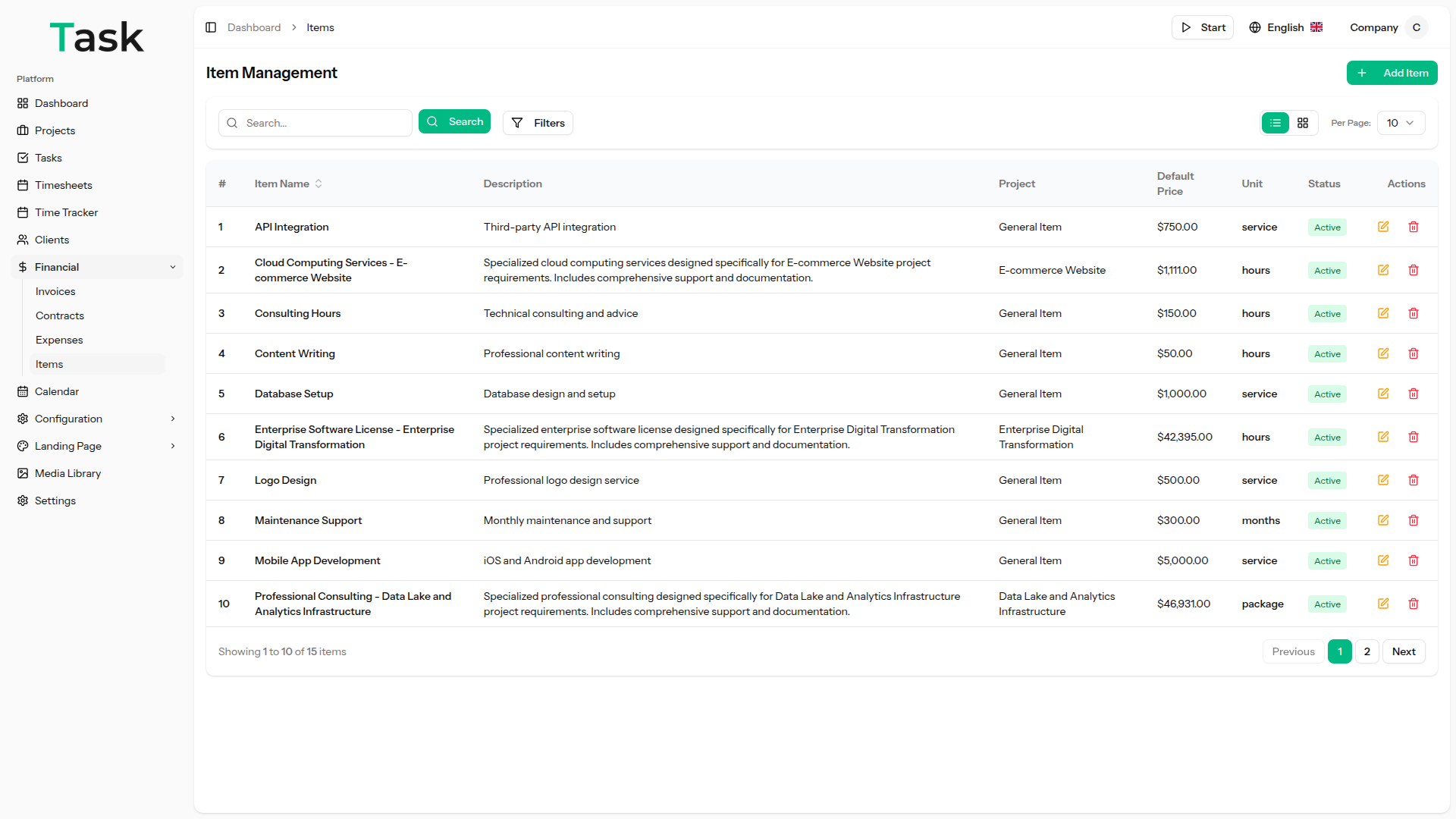The image size is (1456, 819).
Task: Click edit icon for API Integration row
Action: tap(1383, 227)
